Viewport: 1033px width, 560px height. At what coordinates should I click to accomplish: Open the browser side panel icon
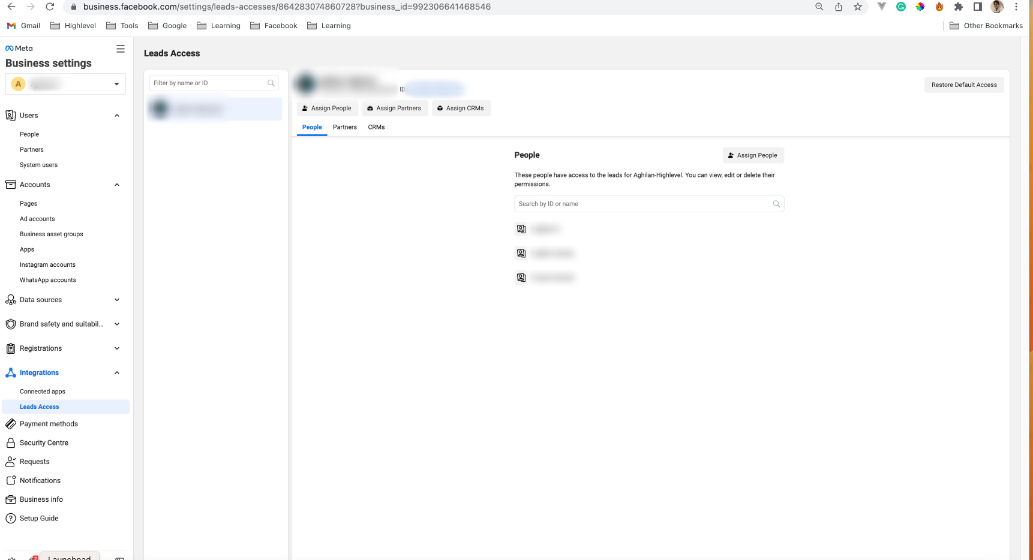(978, 7)
